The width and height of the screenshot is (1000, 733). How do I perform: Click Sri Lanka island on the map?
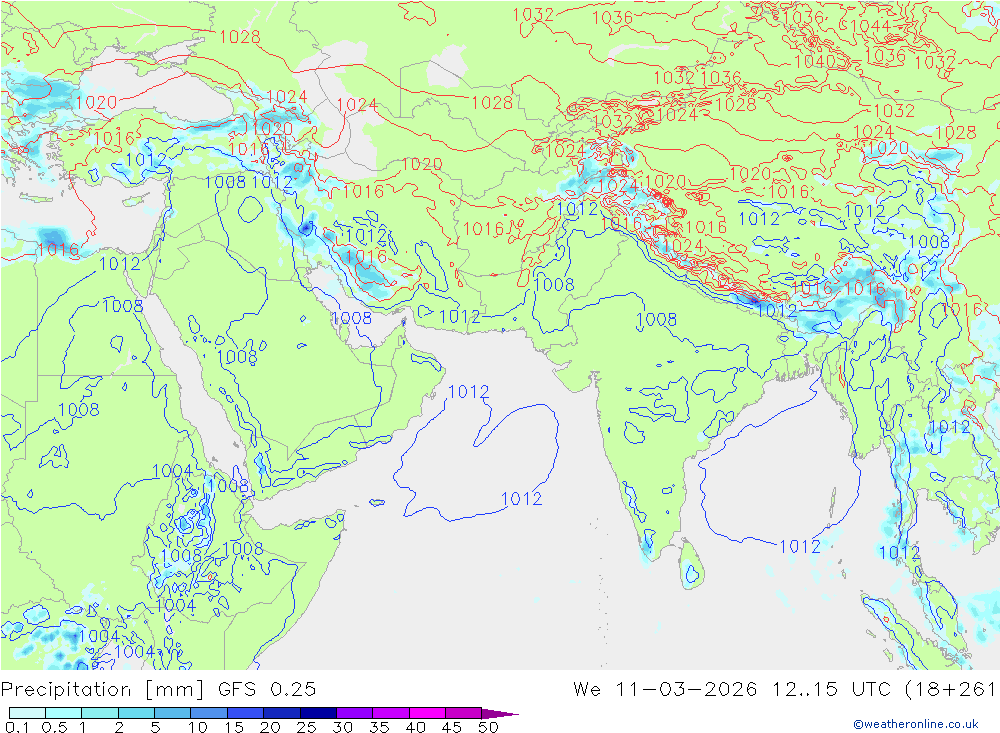pyautogui.click(x=691, y=565)
